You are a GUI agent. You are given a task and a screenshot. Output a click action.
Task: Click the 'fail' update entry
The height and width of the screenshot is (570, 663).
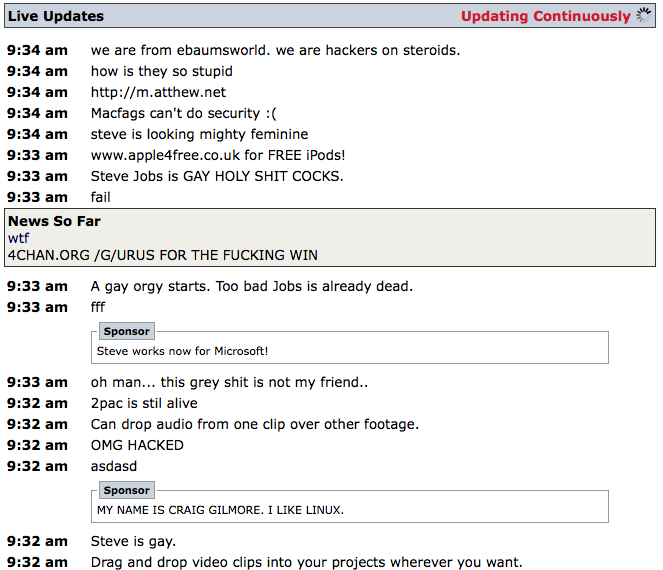point(101,197)
